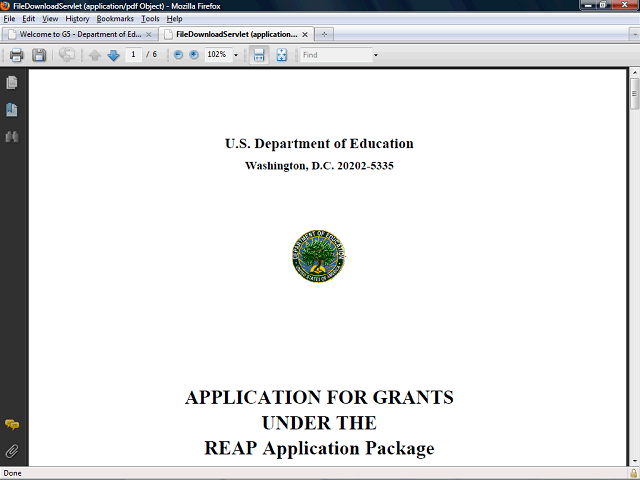This screenshot has height=480, width=640.
Task: Close the FileDownloadServlet tab
Action: click(305, 35)
